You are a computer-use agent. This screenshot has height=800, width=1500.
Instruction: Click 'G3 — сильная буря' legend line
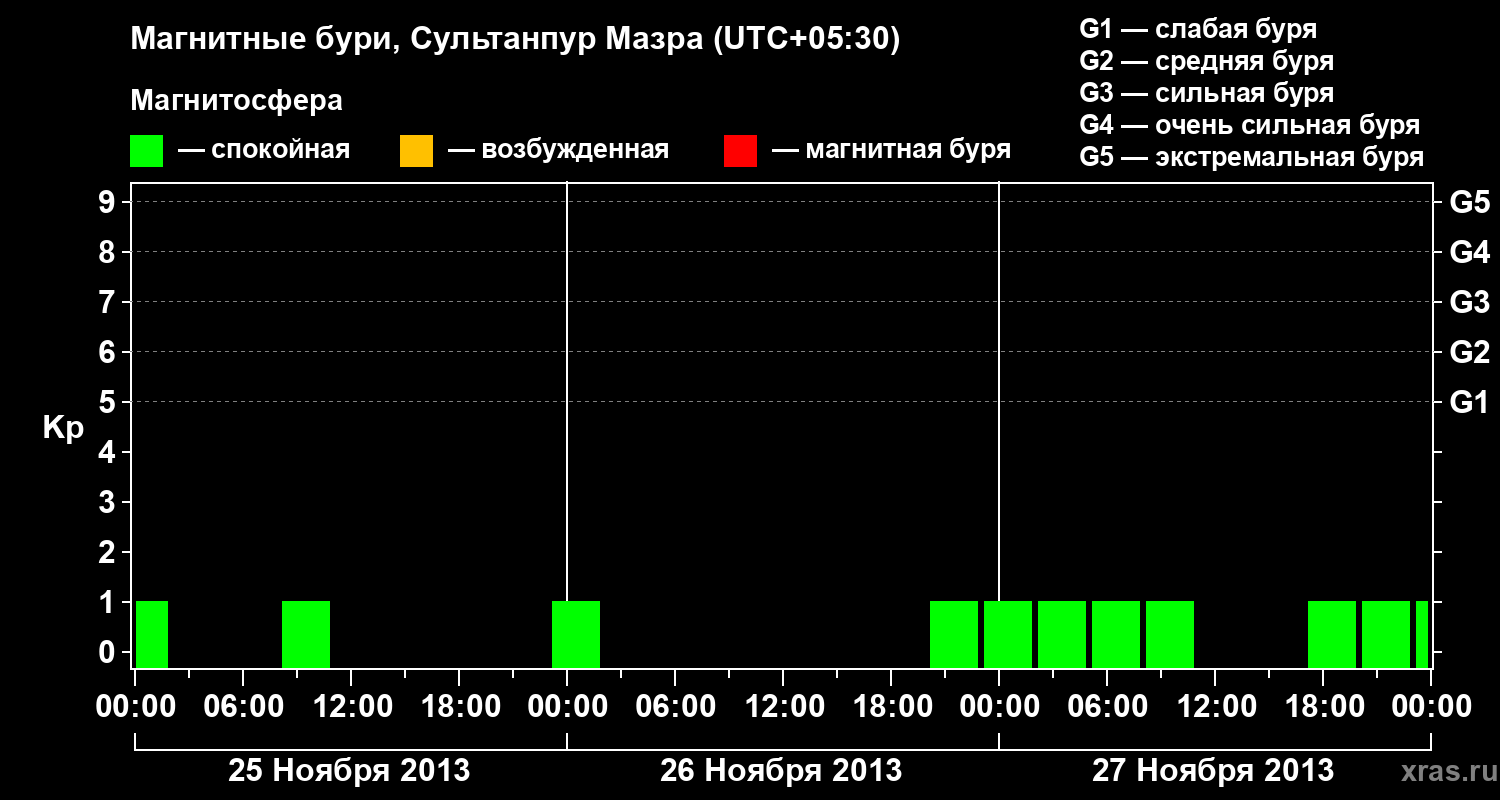tap(1207, 93)
